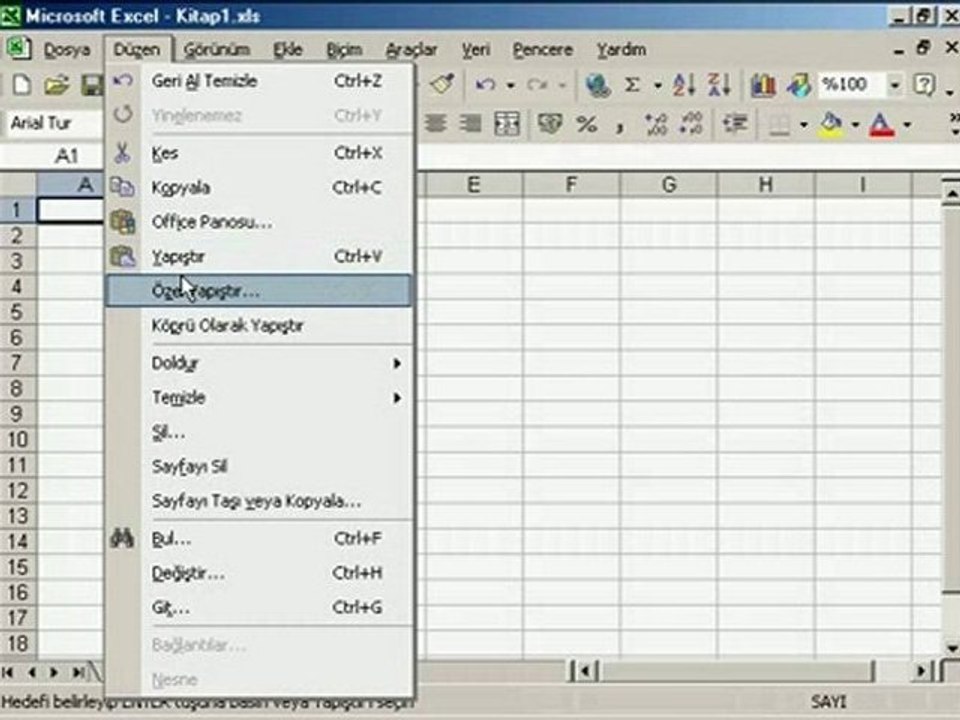
Task: Open the Veri menu
Action: (x=476, y=50)
